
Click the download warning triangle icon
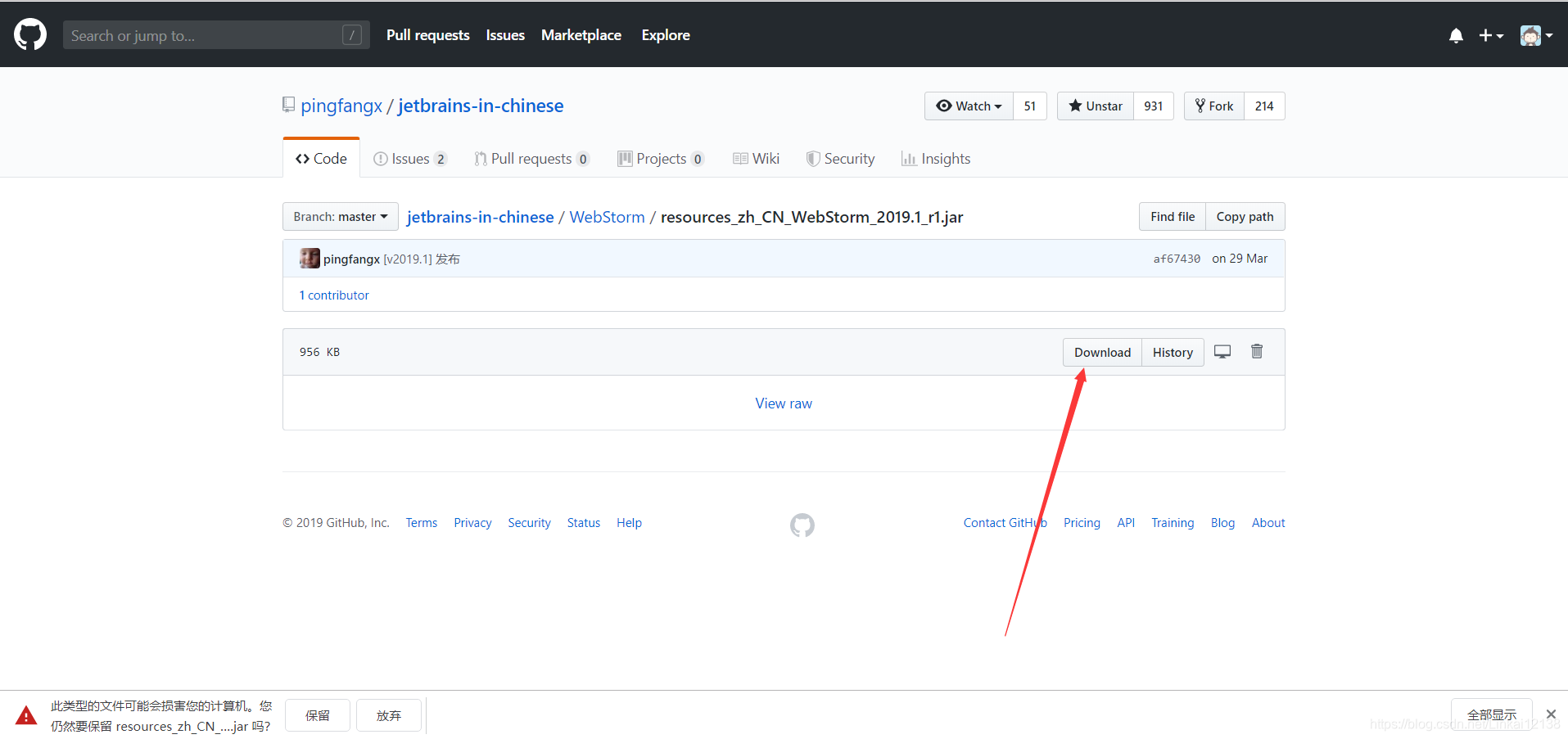26,715
